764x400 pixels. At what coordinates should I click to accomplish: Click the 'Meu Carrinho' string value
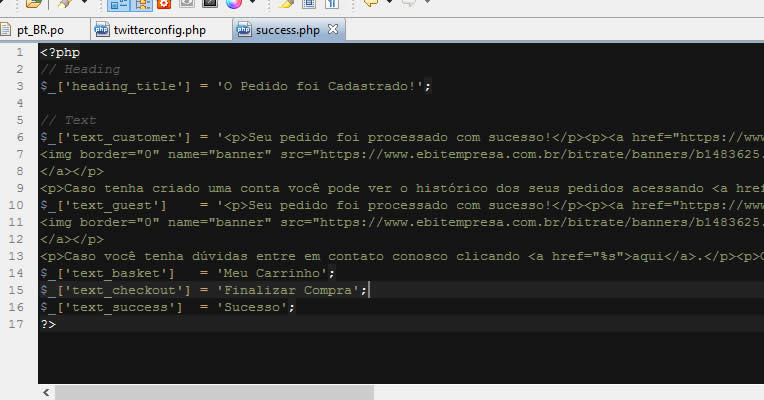point(272,273)
